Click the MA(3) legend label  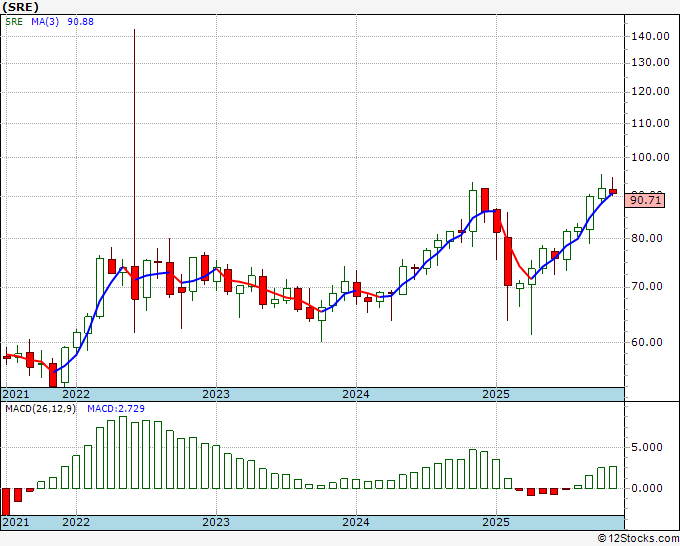pos(45,22)
